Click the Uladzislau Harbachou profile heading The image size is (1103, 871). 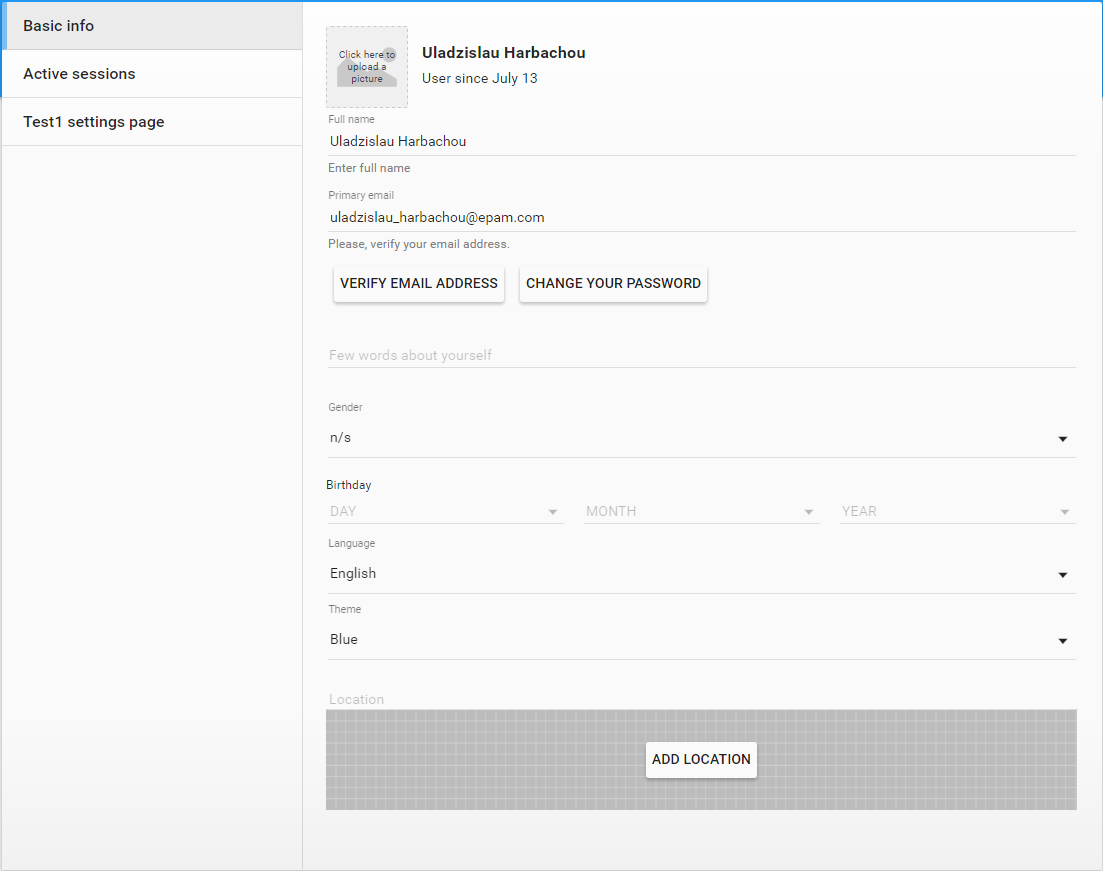tap(504, 53)
